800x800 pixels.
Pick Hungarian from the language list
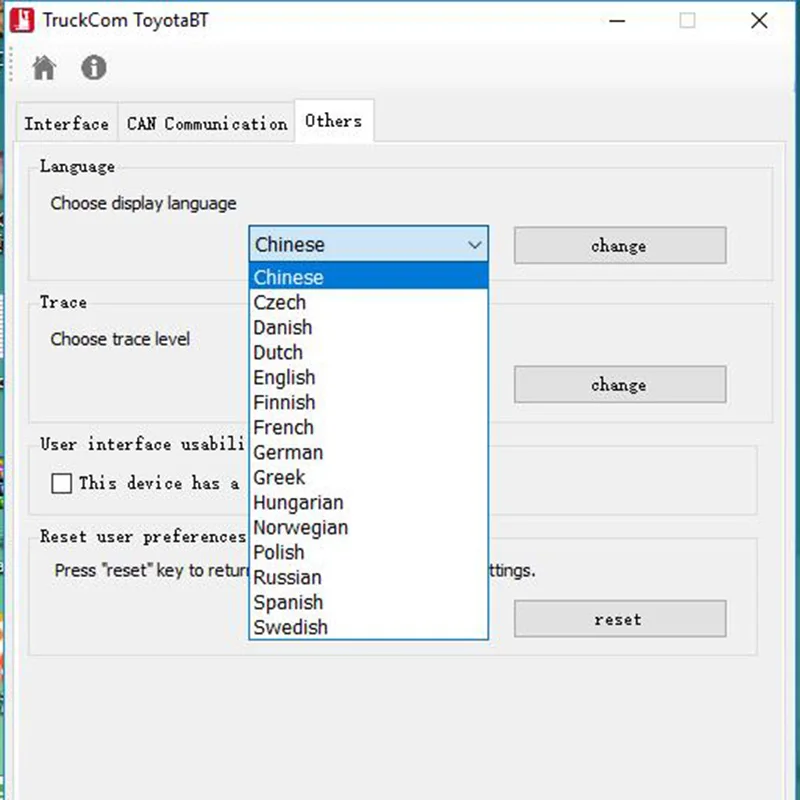coord(368,502)
